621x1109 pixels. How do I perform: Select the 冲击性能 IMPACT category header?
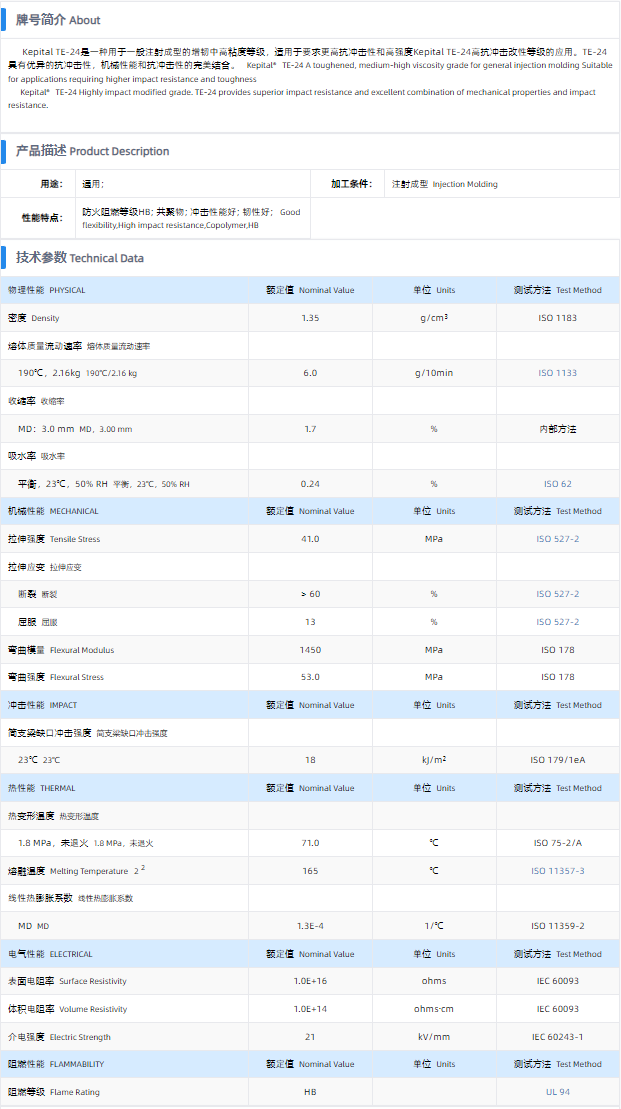click(42, 705)
